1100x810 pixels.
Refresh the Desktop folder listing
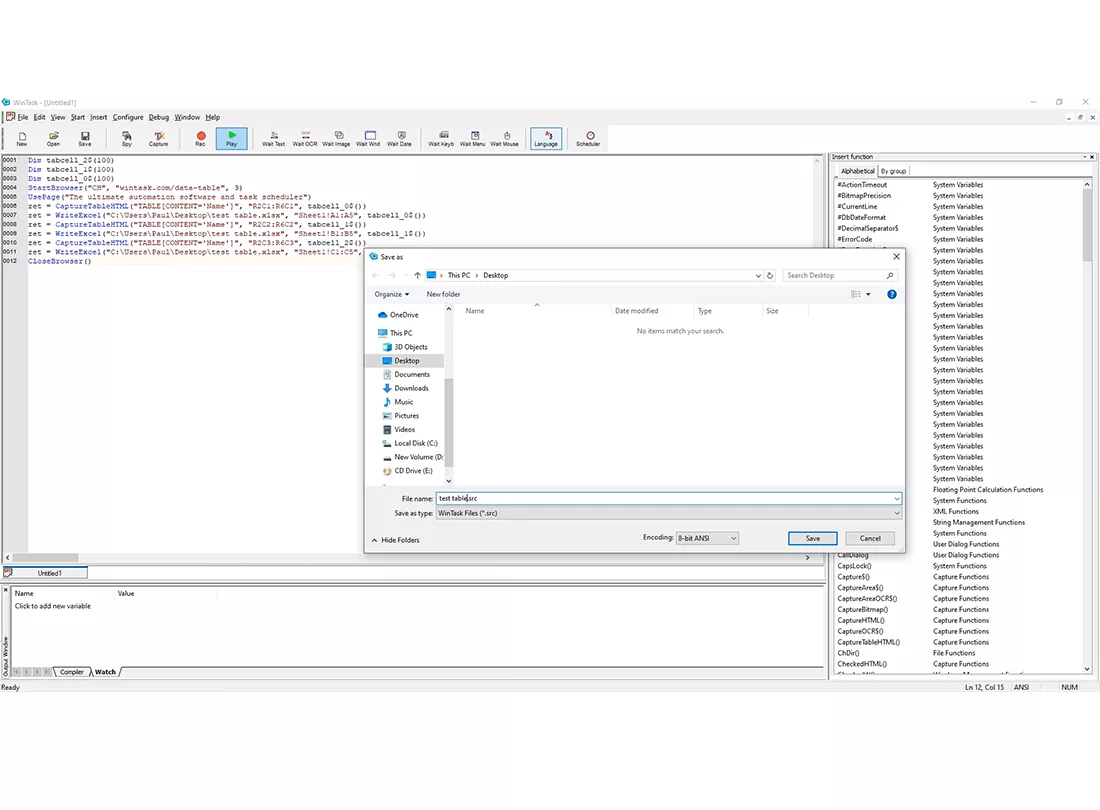[770, 276]
